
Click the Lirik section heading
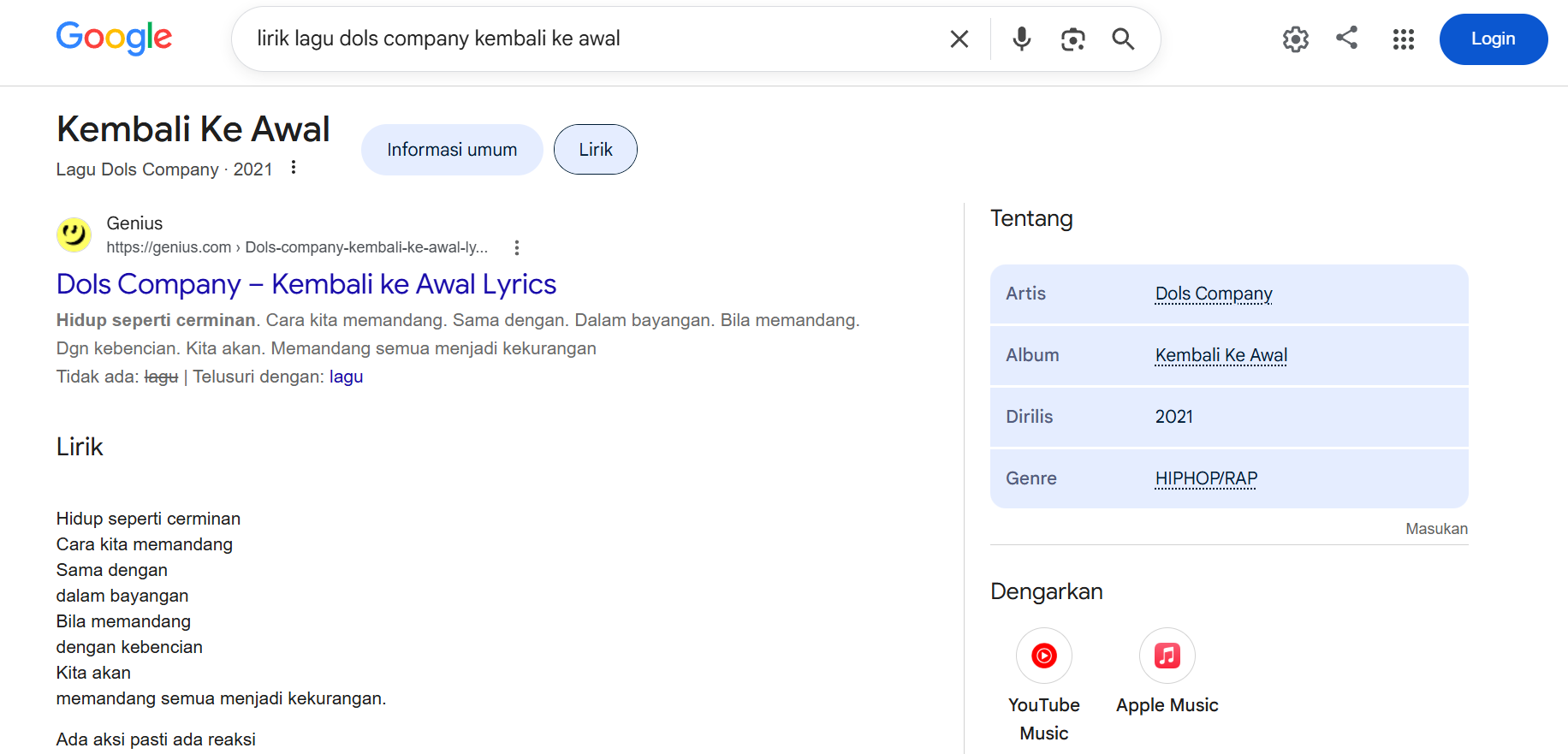[80, 447]
